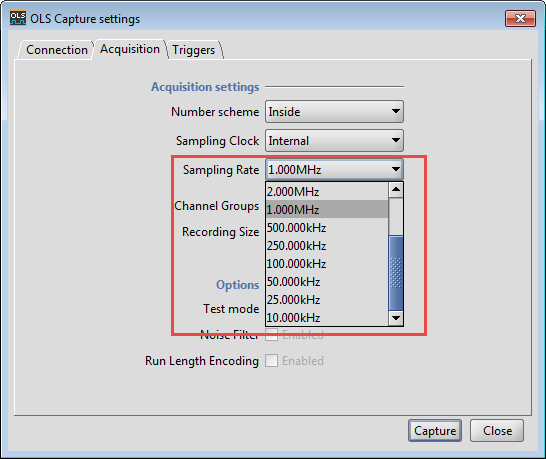Viewport: 546px width, 459px height.
Task: Open the Sampling Clock dropdown
Action: (x=334, y=141)
